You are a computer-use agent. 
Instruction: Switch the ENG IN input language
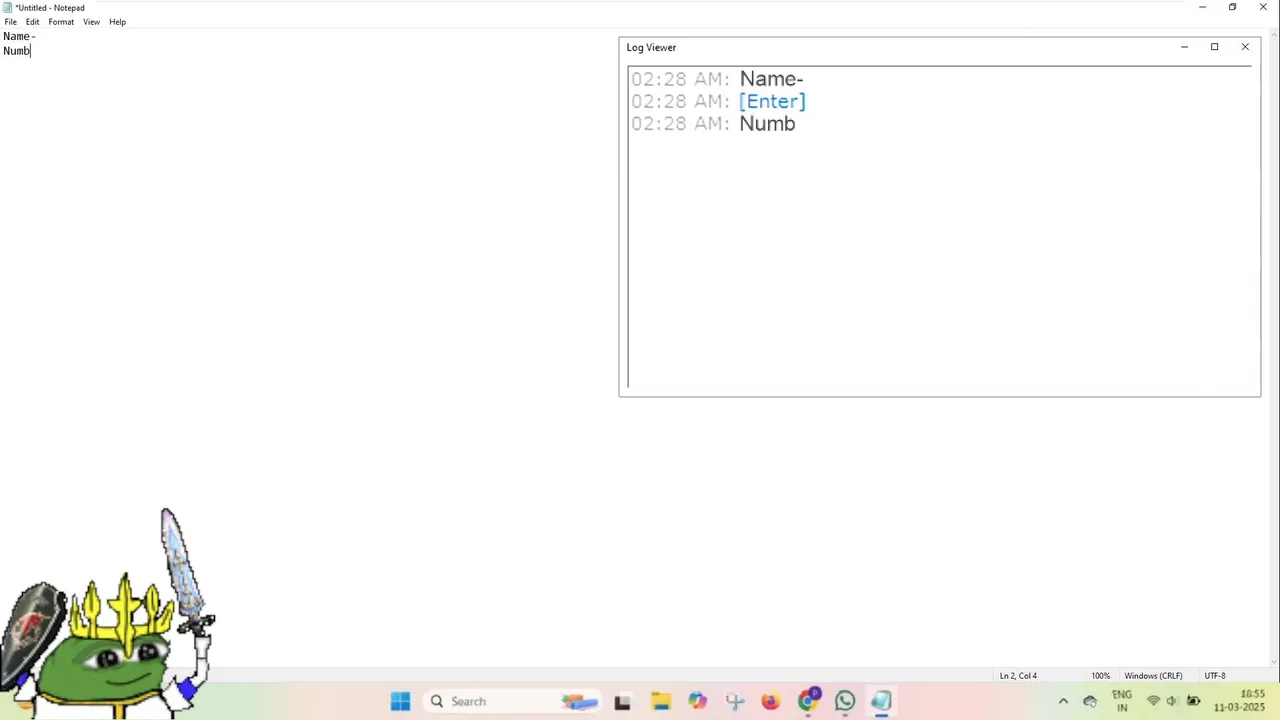coord(1122,701)
